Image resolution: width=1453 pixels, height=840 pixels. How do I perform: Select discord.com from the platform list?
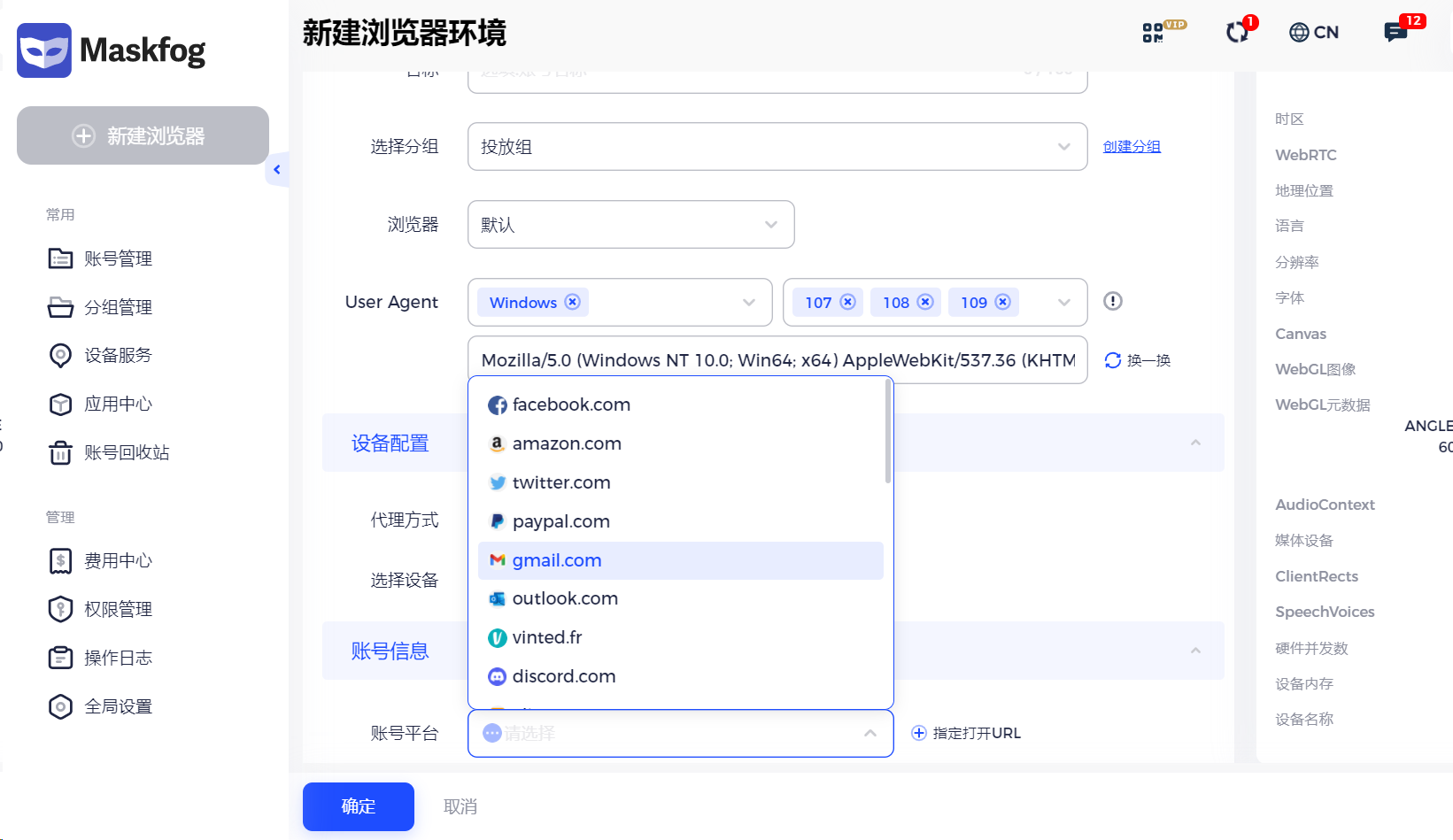(x=681, y=676)
